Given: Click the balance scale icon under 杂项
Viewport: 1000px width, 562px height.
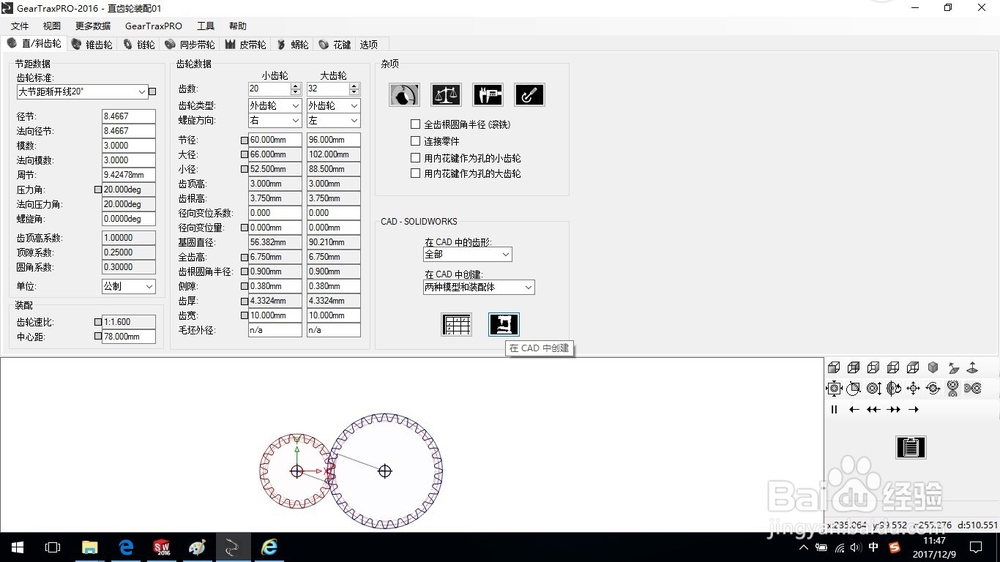Looking at the screenshot, I should [x=446, y=95].
